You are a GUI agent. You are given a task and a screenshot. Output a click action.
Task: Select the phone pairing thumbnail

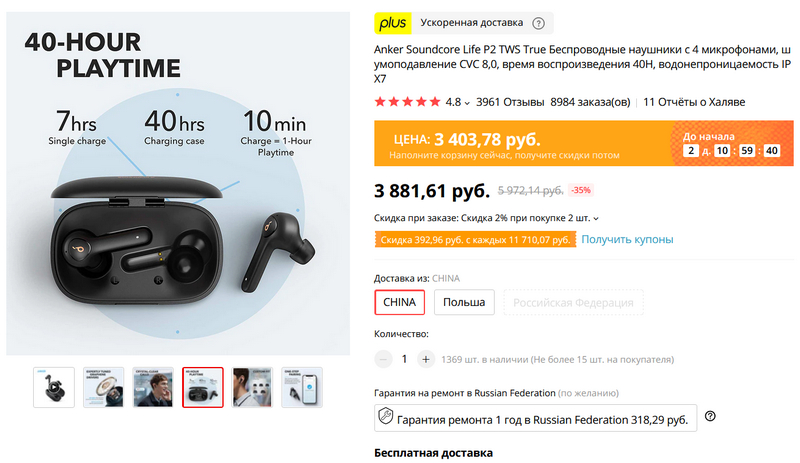click(x=302, y=388)
